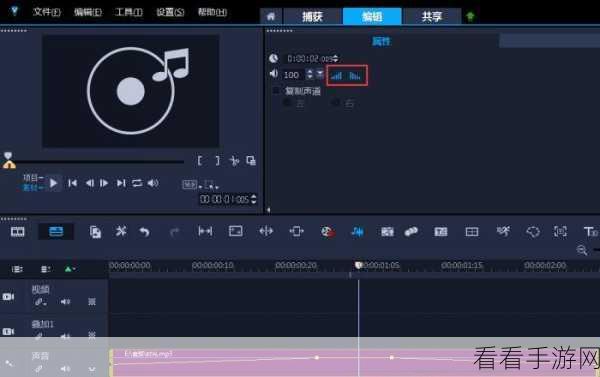Enable the 复制声道 (duplicate channel) checkbox
600x377 pixels.
[x=276, y=91]
